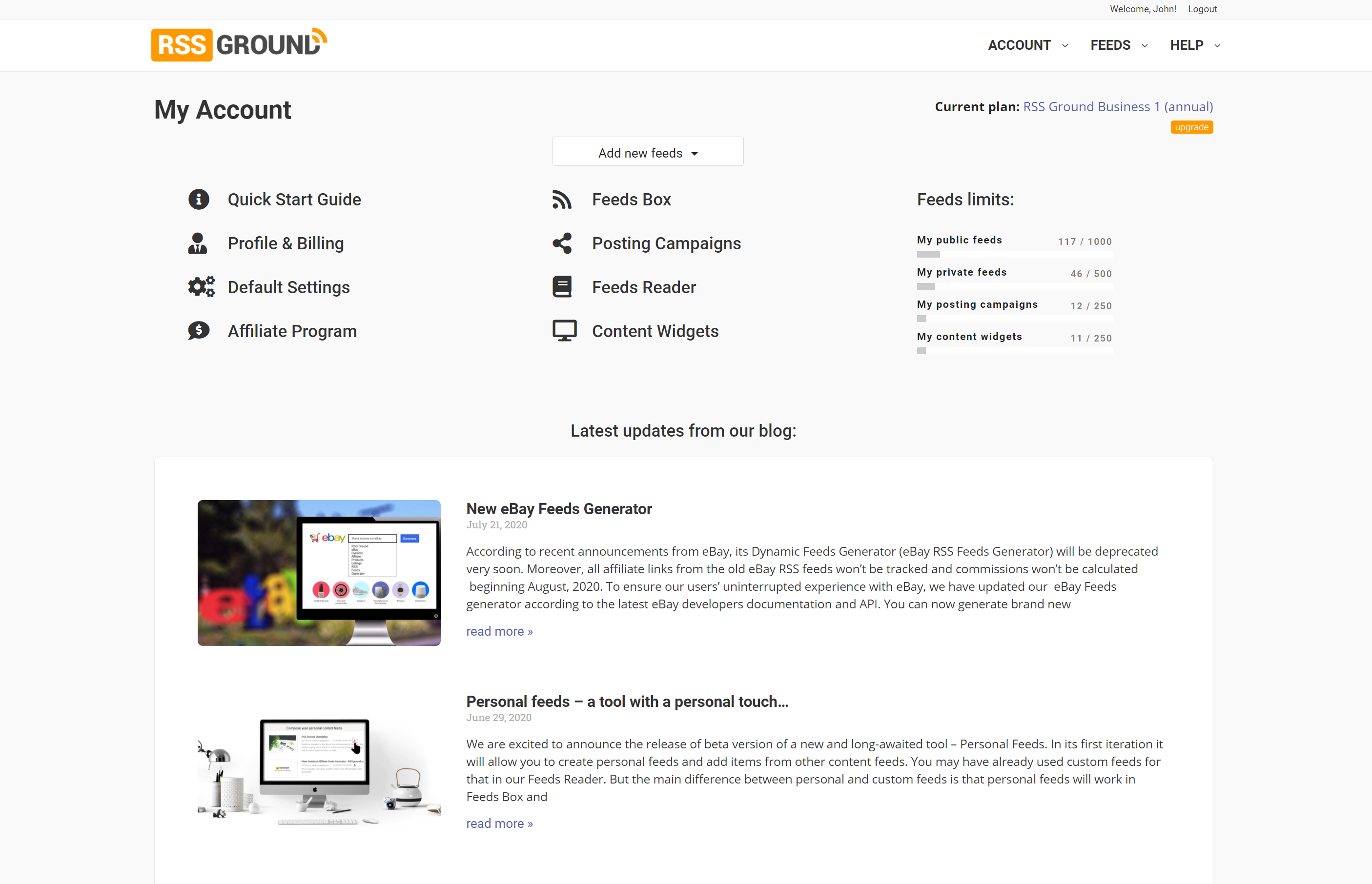The width and height of the screenshot is (1372, 884).
Task: Open the ACCOUNT menu
Action: click(1019, 45)
